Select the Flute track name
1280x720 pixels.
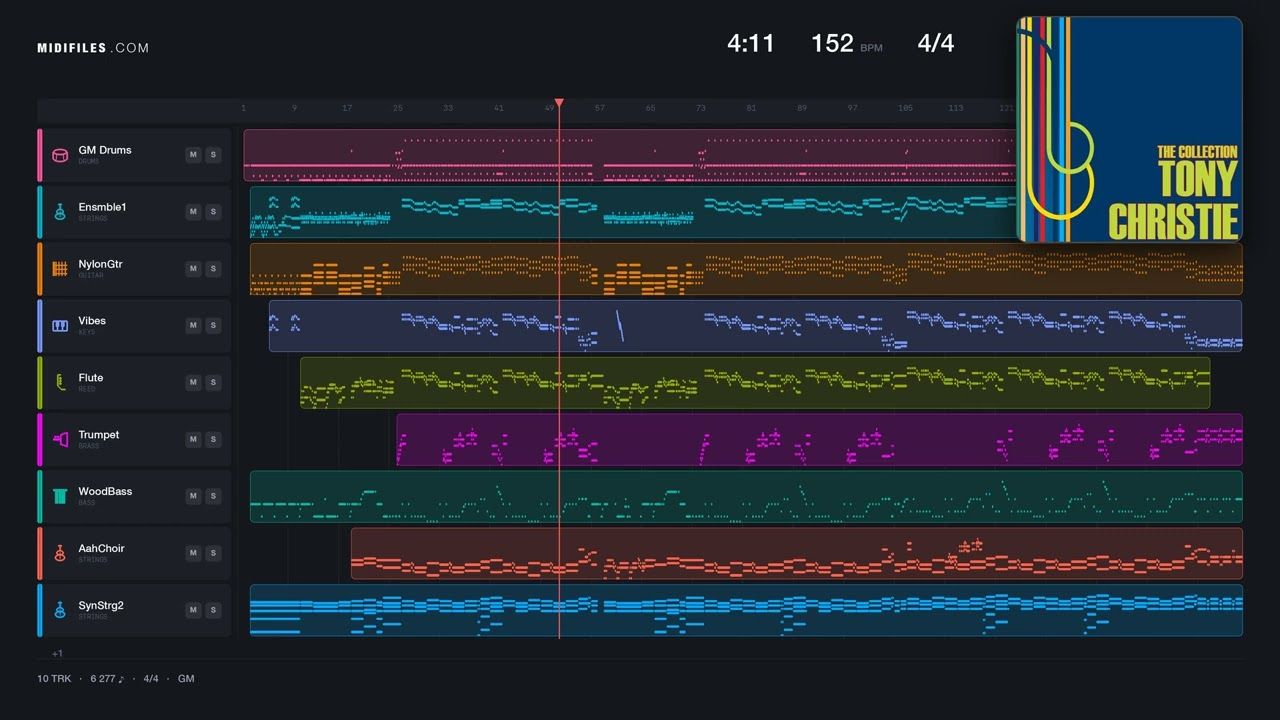91,378
